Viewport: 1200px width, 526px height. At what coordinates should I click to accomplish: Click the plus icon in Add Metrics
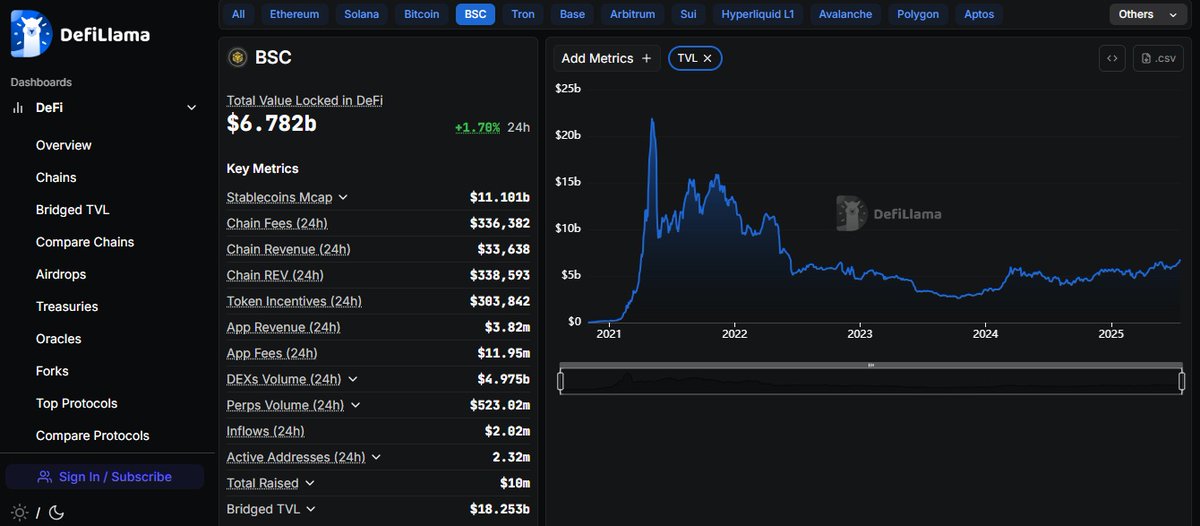tap(646, 58)
